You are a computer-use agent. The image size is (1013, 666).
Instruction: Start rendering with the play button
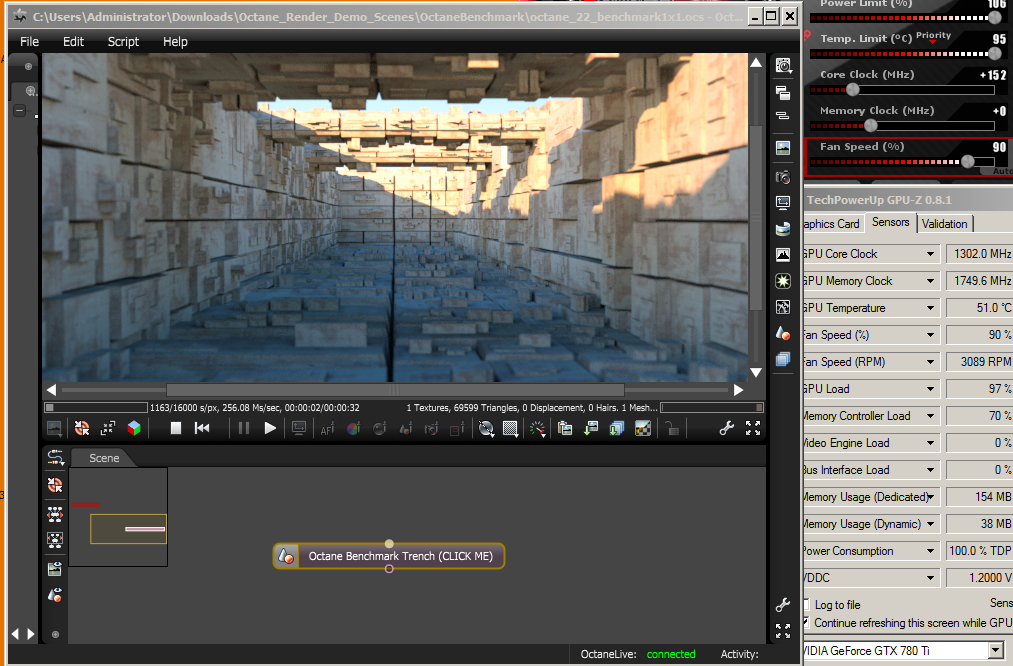pyautogui.click(x=270, y=428)
